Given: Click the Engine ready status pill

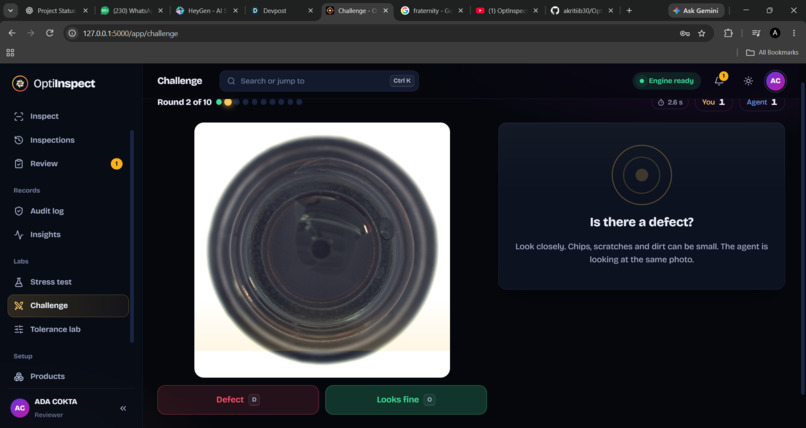Looking at the screenshot, I should click(x=667, y=81).
